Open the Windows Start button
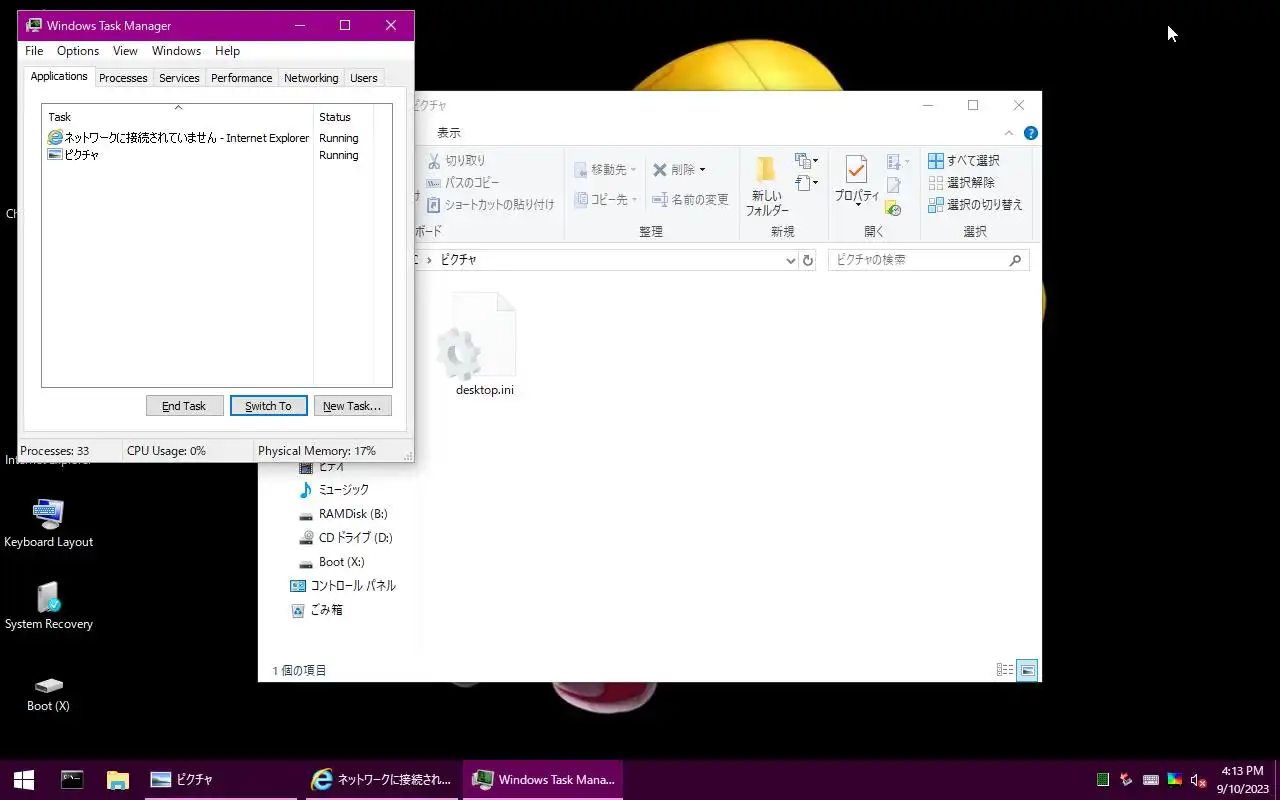 (24, 779)
